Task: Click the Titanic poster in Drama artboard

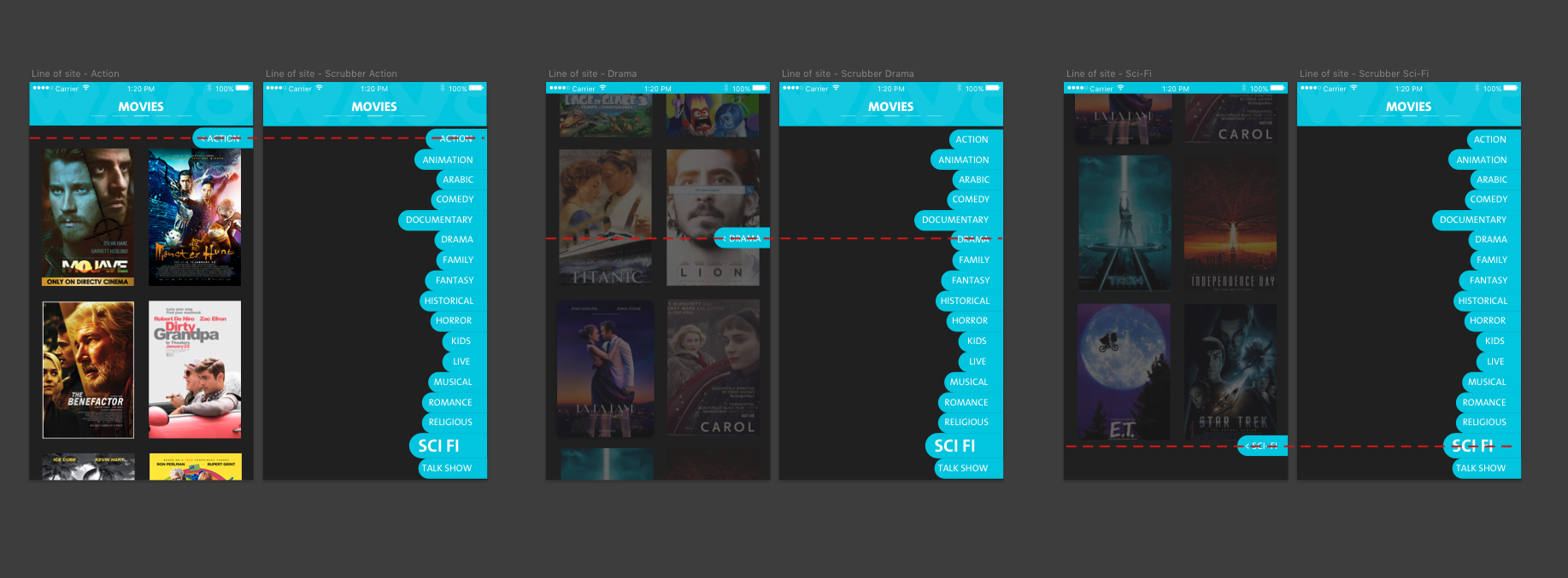Action: (x=606, y=218)
